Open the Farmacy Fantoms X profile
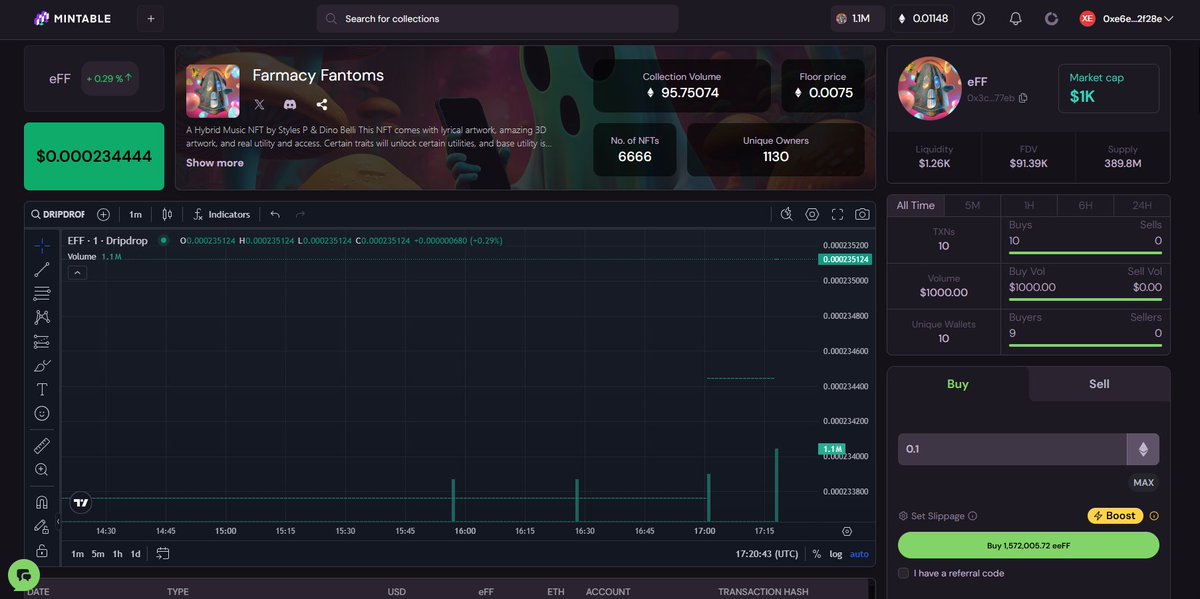The width and height of the screenshot is (1200, 599). tap(260, 104)
